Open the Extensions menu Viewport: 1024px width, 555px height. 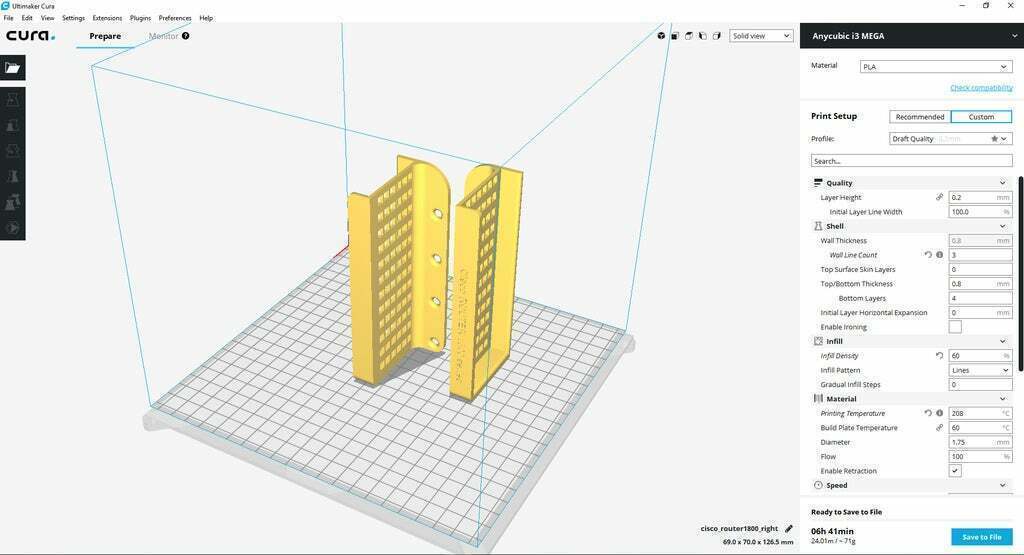tap(107, 18)
